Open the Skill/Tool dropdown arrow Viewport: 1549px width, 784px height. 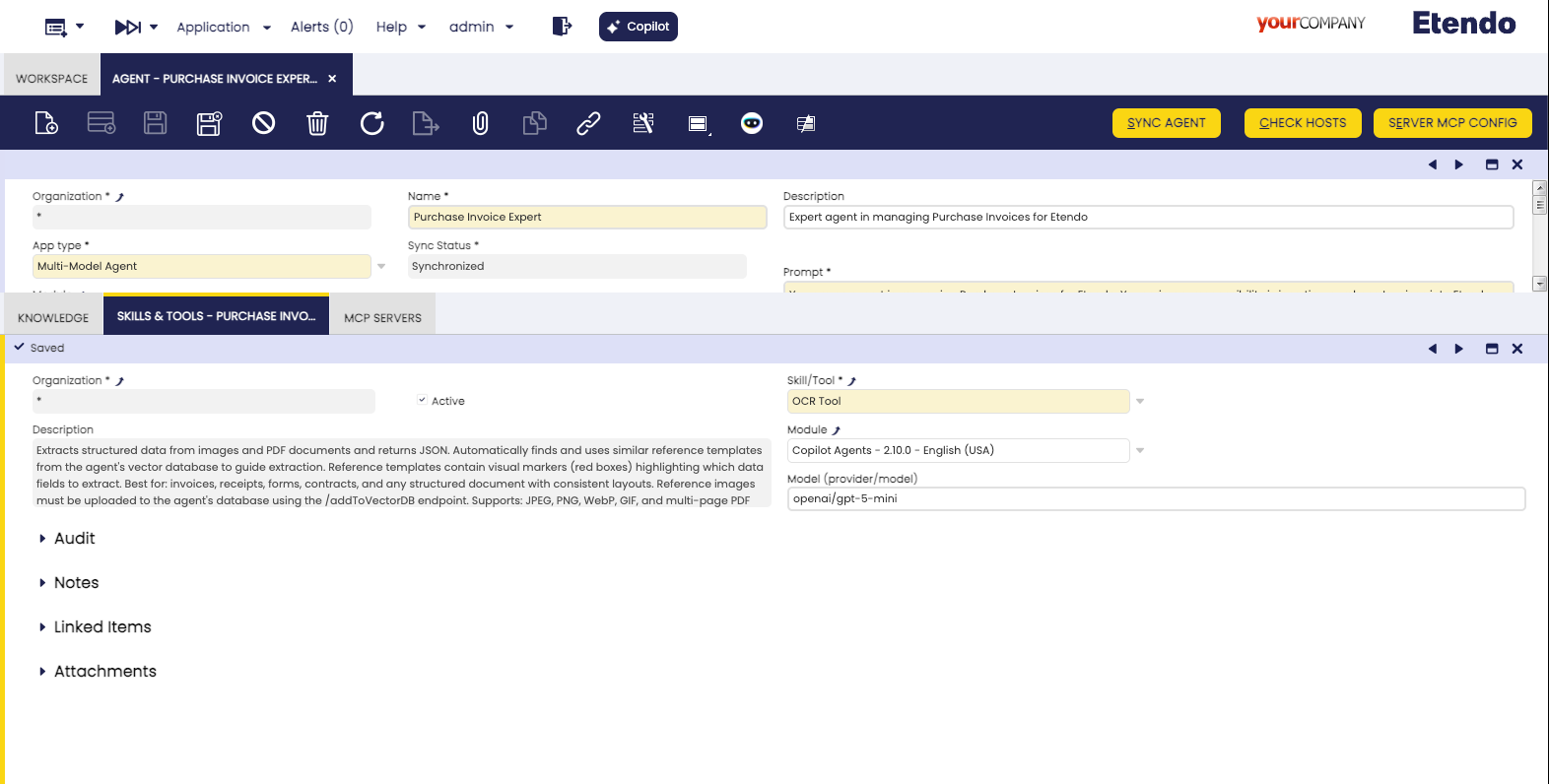tap(1140, 402)
